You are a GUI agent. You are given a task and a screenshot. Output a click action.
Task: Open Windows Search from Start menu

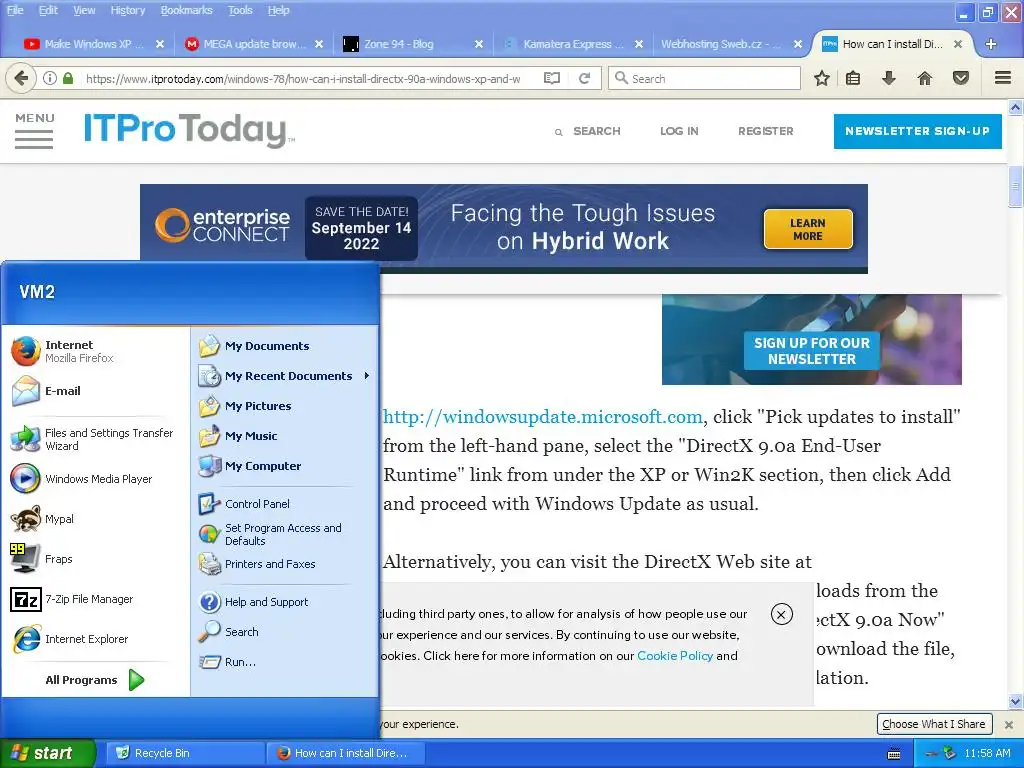click(285, 632)
